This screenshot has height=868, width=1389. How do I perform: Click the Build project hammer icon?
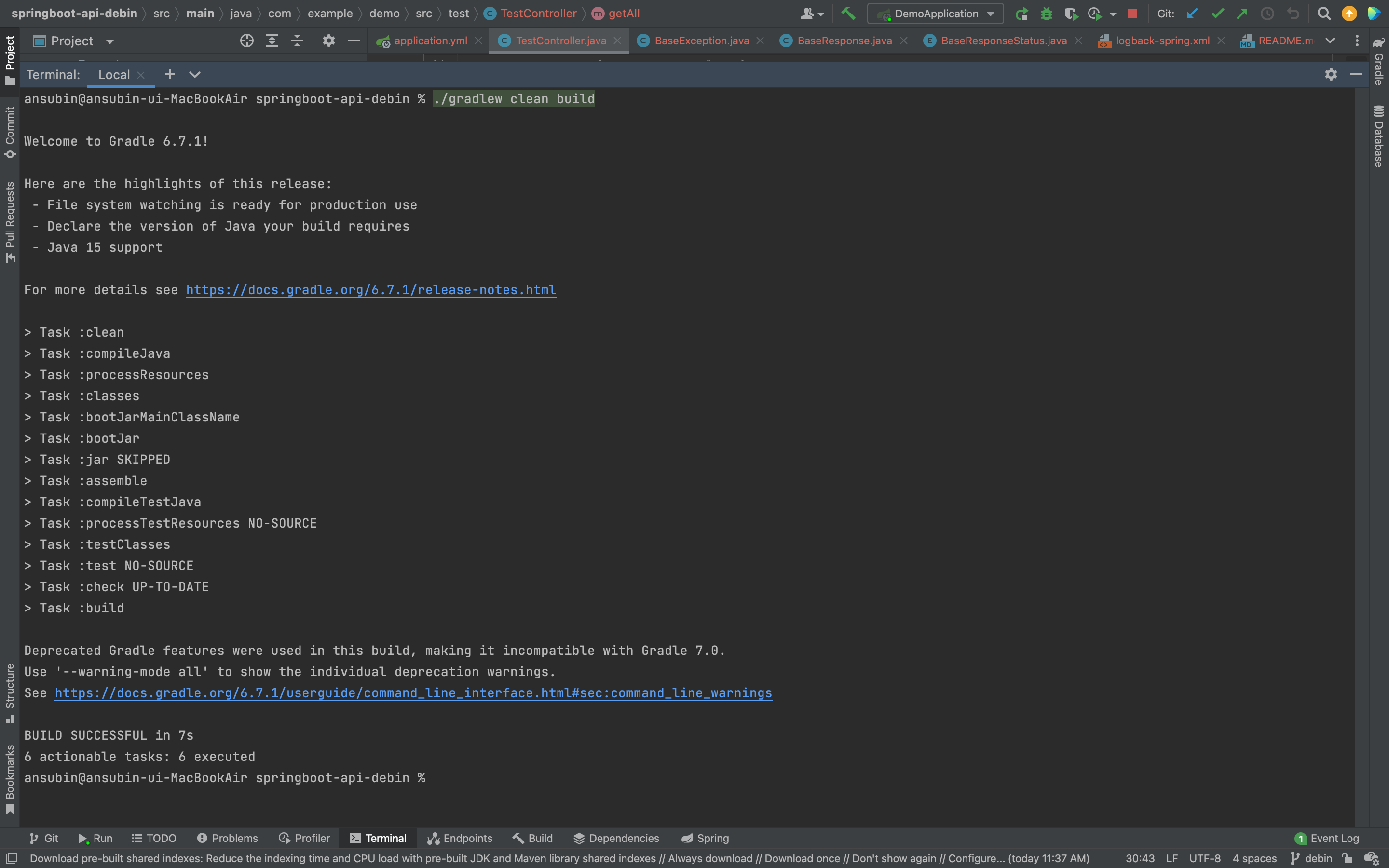pyautogui.click(x=848, y=13)
